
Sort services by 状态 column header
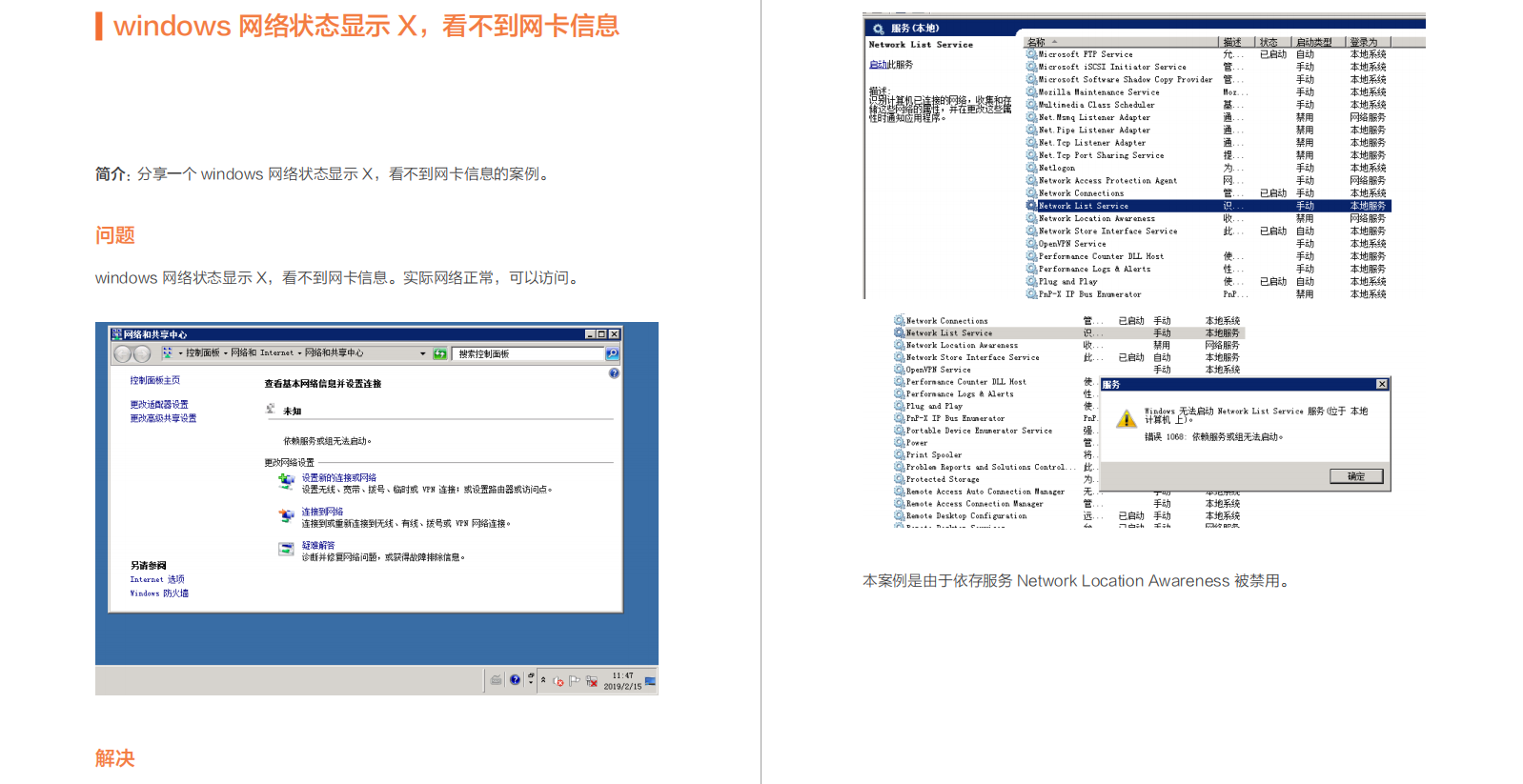tap(1273, 42)
